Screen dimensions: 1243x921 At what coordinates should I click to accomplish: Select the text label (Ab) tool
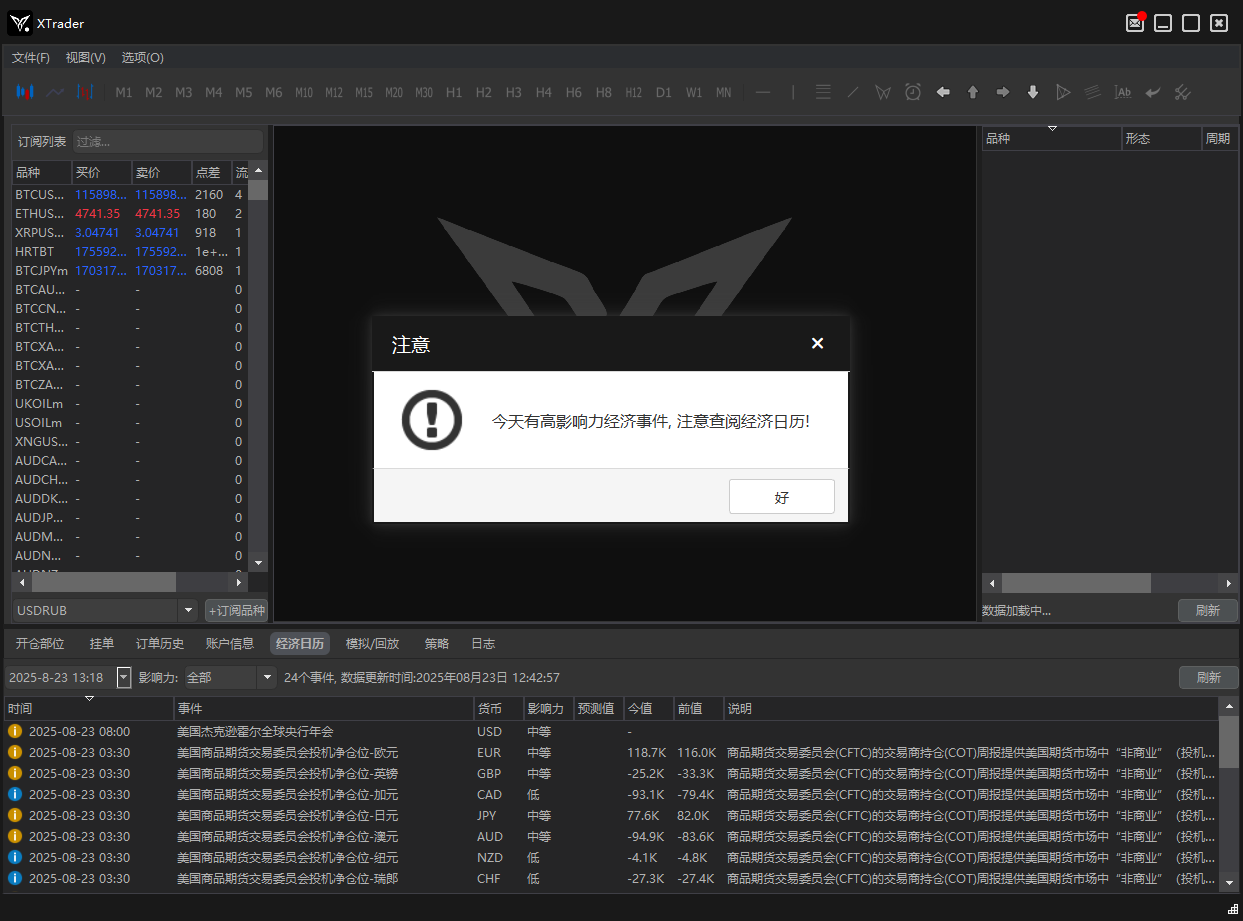(x=1123, y=92)
